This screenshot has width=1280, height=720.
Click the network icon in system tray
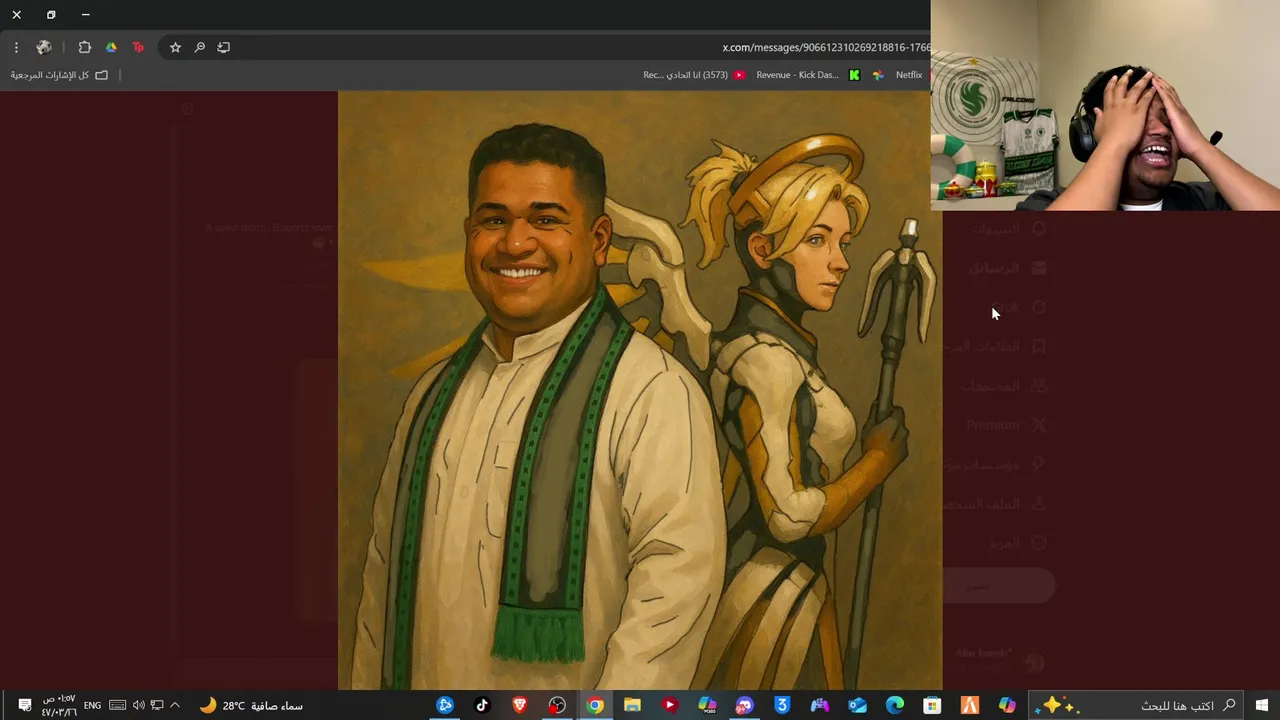pos(157,706)
